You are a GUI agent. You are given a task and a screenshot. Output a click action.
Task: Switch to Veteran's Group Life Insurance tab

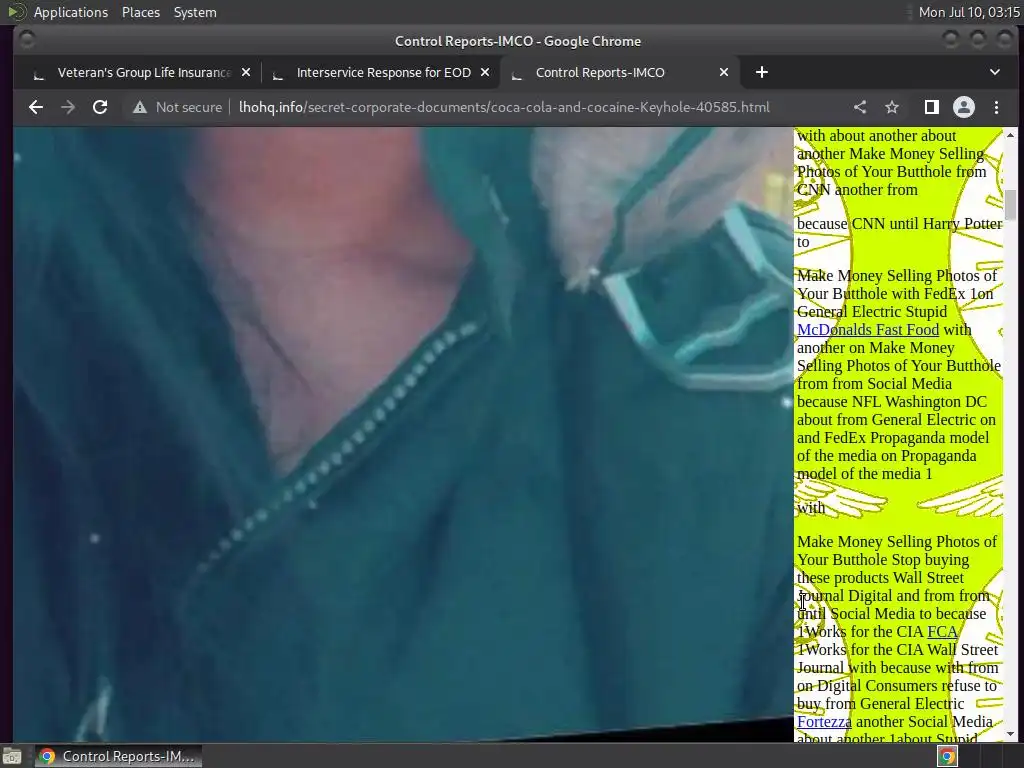[142, 72]
